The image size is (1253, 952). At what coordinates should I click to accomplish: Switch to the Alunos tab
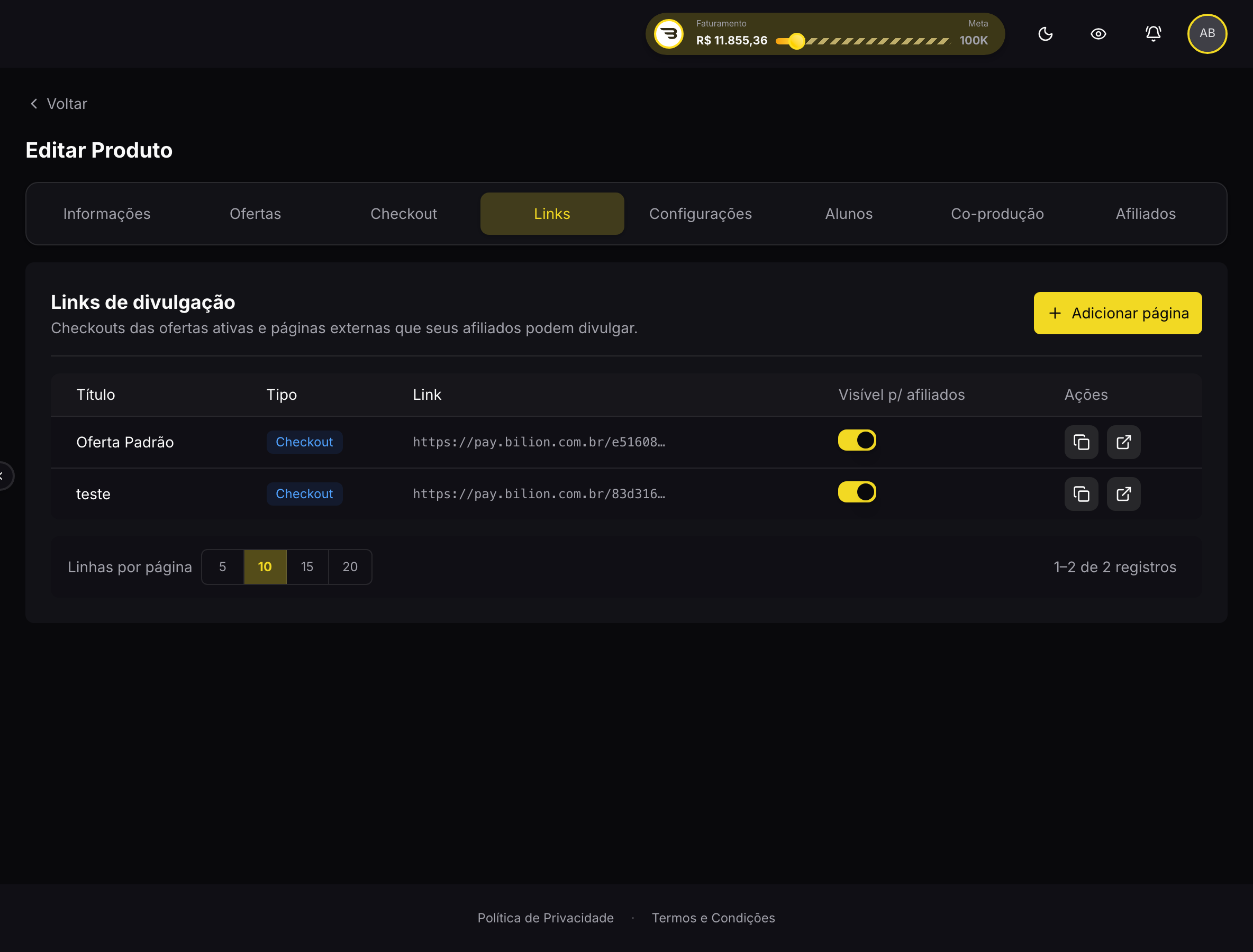coord(849,214)
